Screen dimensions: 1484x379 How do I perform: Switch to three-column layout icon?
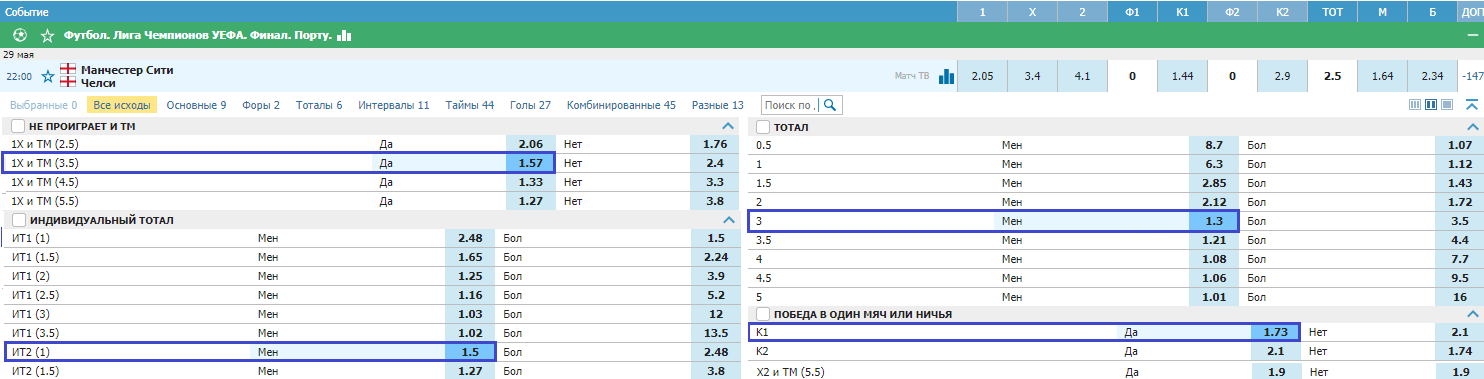point(1415,105)
